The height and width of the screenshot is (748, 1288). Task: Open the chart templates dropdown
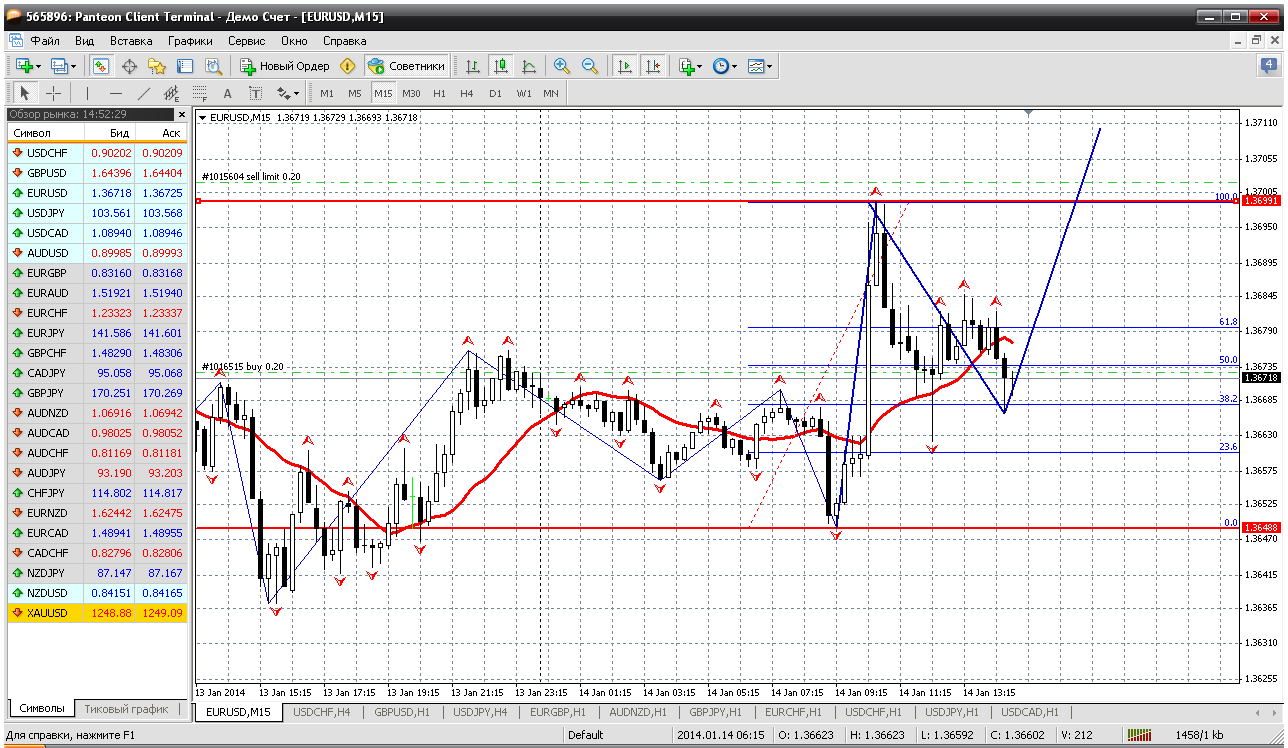tap(761, 66)
